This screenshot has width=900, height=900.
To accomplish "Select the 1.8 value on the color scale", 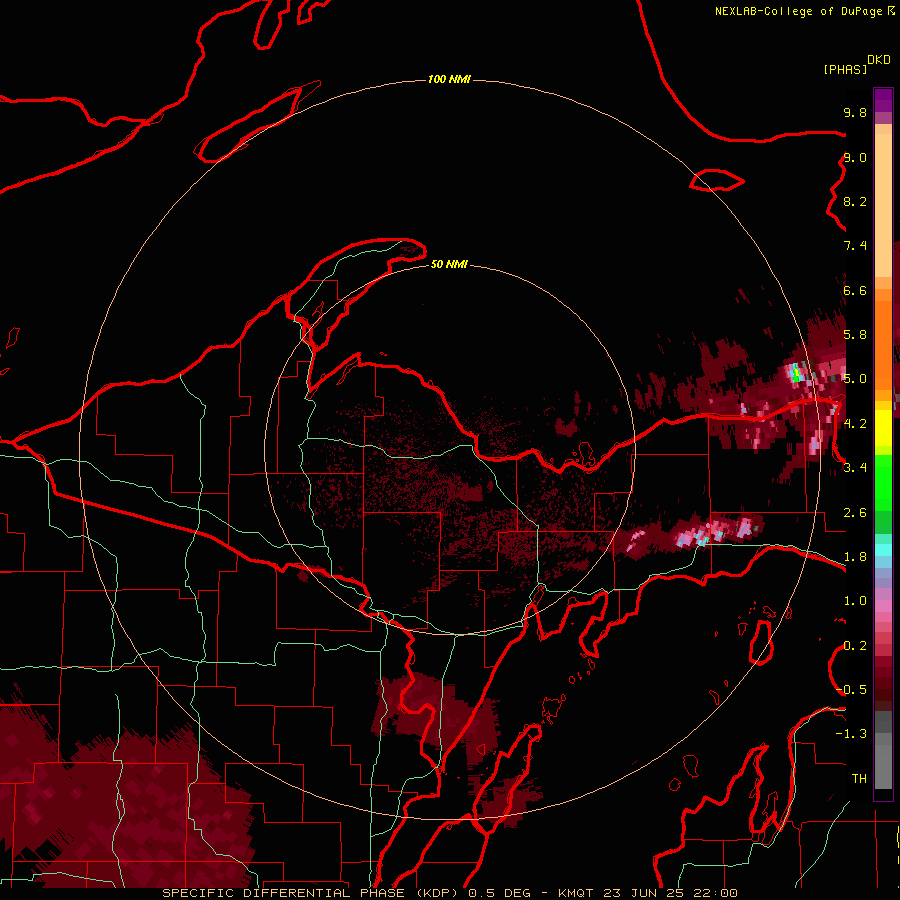I will 855,557.
